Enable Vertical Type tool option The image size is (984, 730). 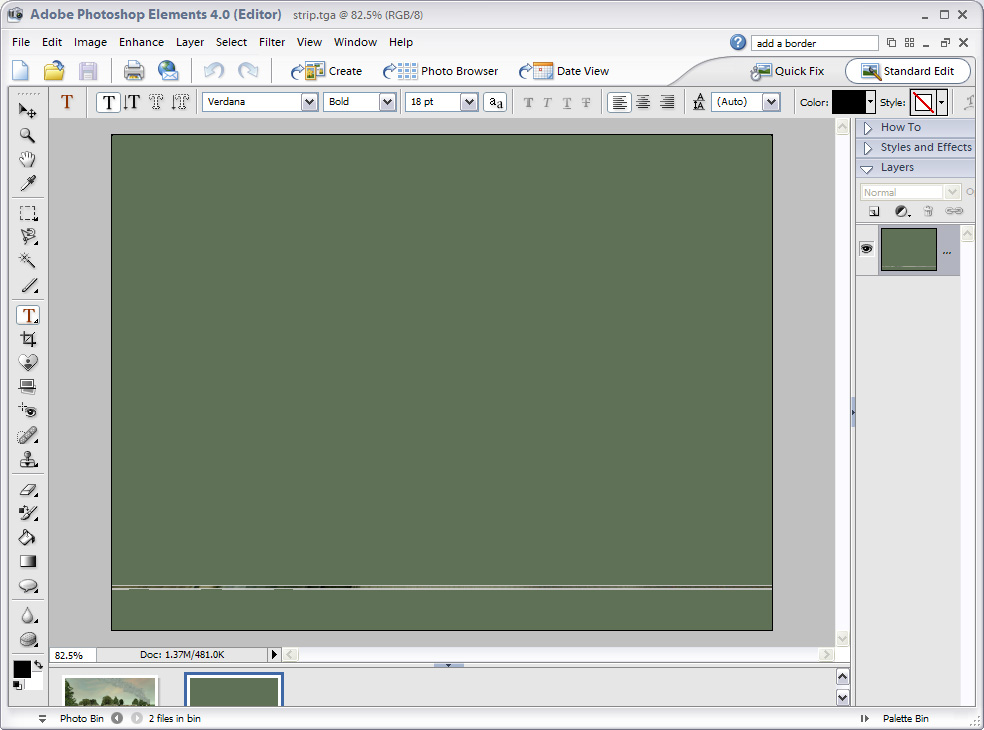point(131,102)
